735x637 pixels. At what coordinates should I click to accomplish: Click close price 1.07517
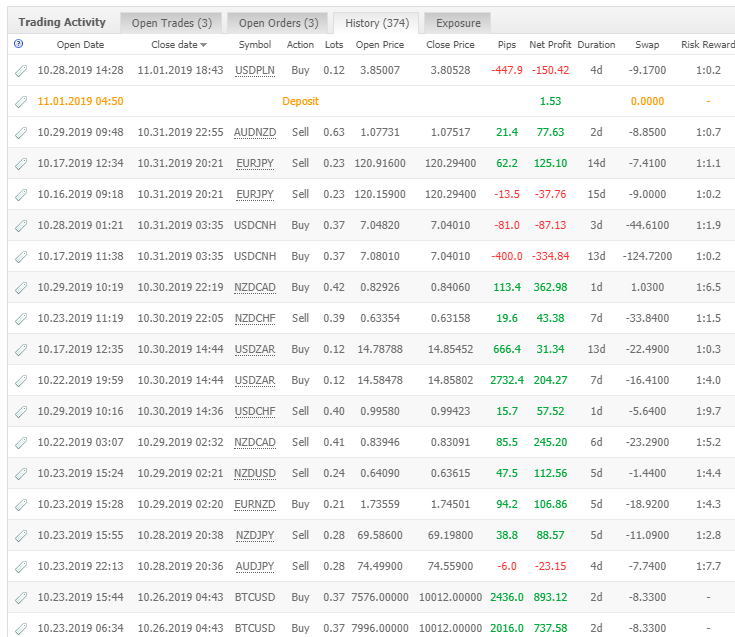[x=450, y=132]
